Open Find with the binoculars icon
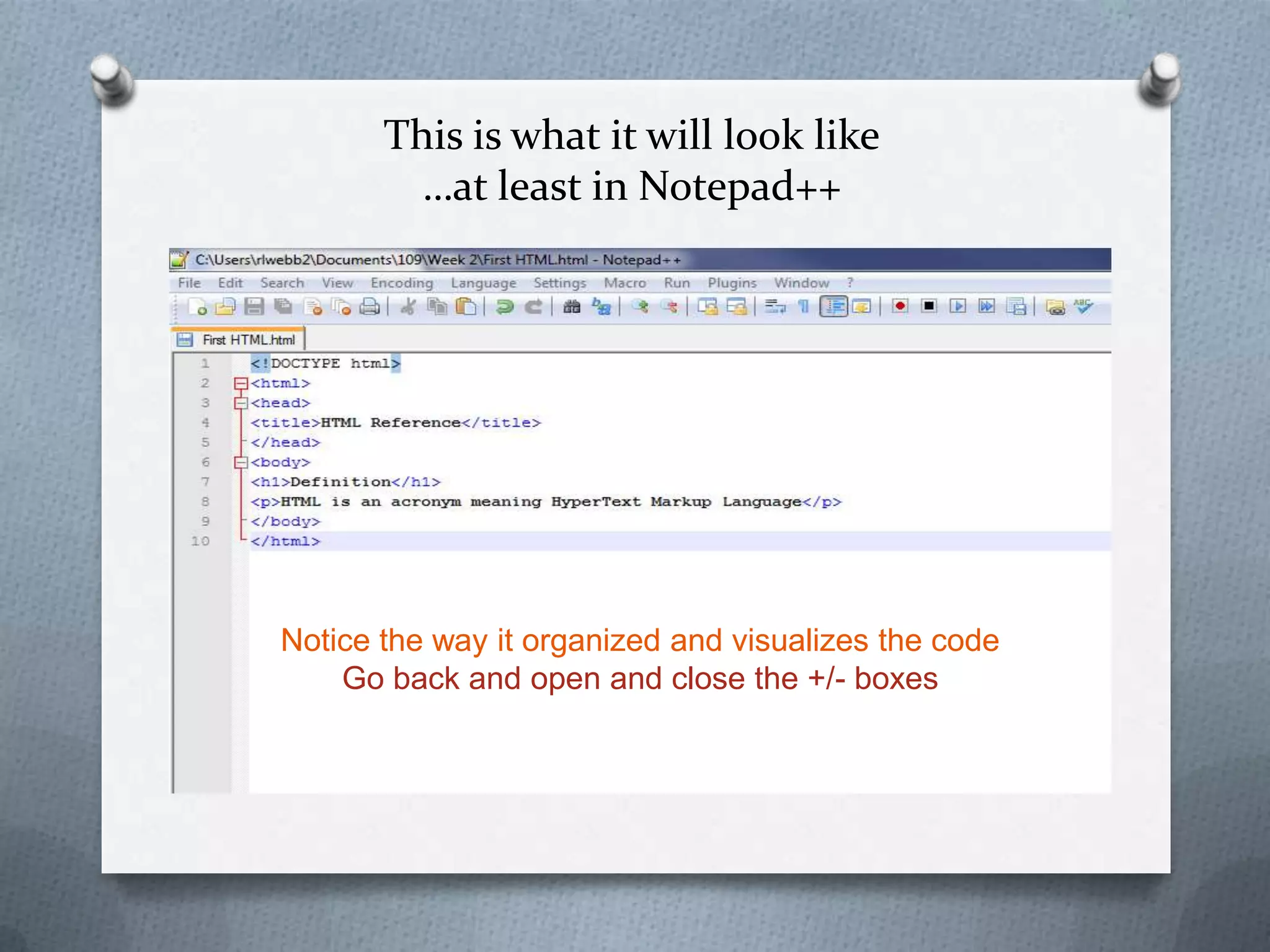 click(572, 306)
